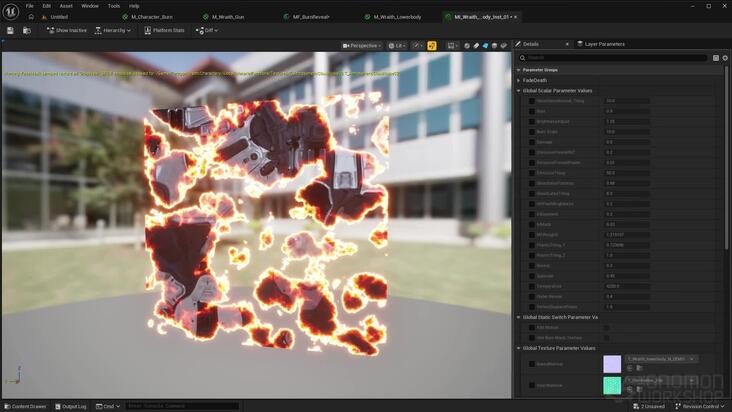Enable override for BrightnessAdjust parameter
The height and width of the screenshot is (412, 732).
[532, 122]
